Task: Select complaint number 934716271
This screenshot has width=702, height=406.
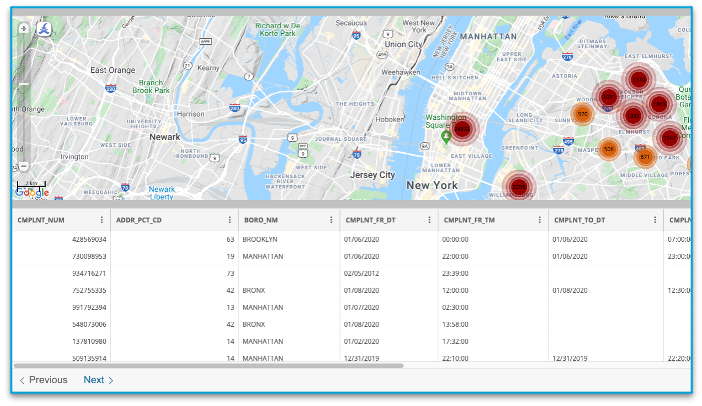Action: coord(89,274)
